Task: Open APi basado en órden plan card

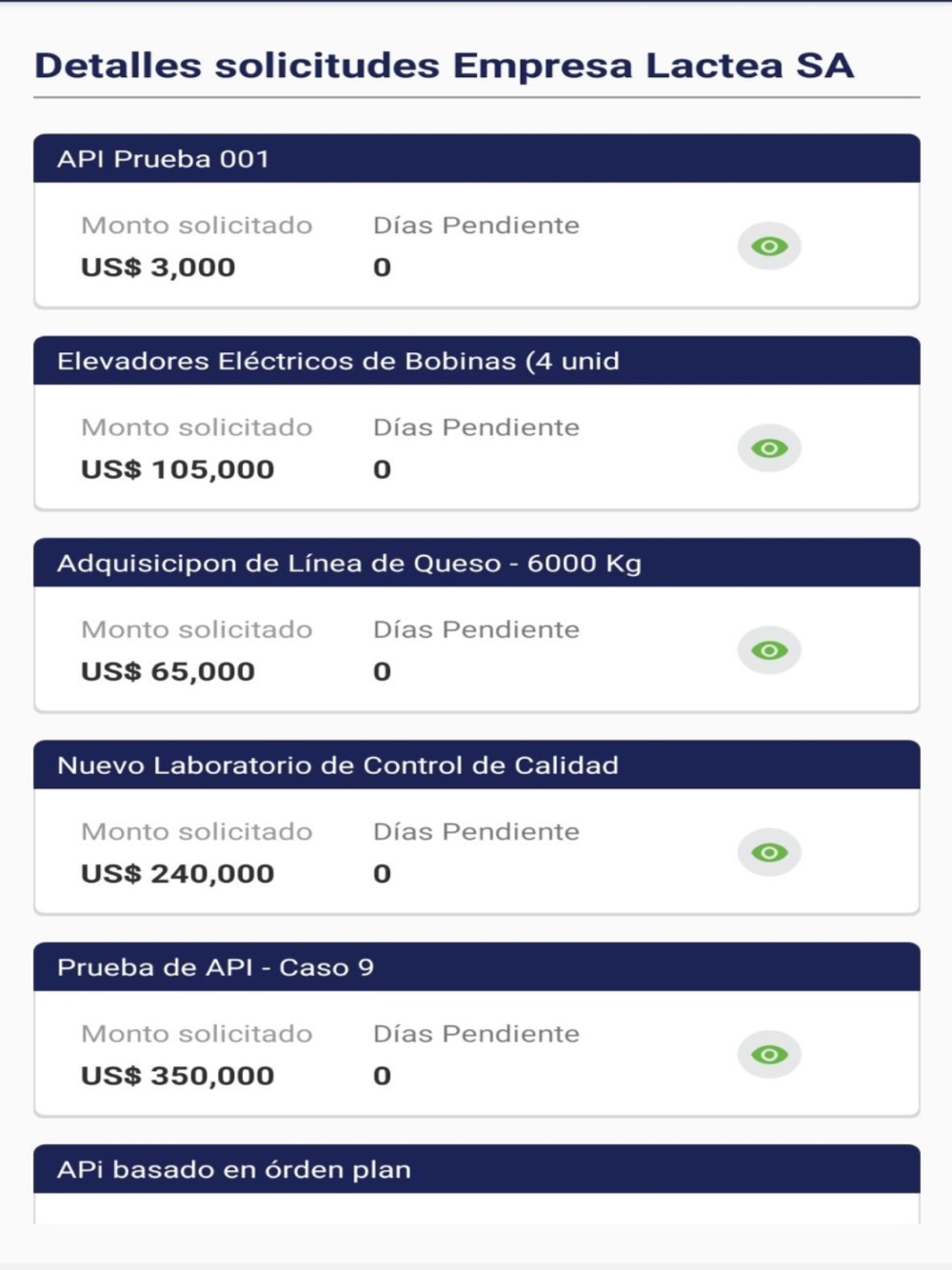Action: coord(477,1169)
